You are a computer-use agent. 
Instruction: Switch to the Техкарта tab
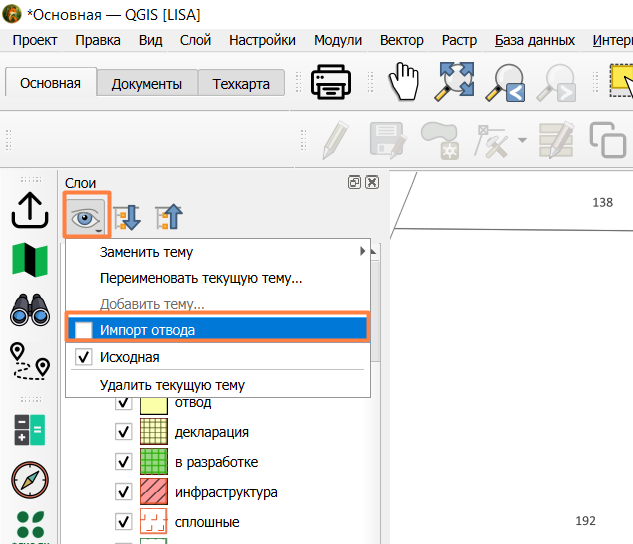(x=241, y=84)
